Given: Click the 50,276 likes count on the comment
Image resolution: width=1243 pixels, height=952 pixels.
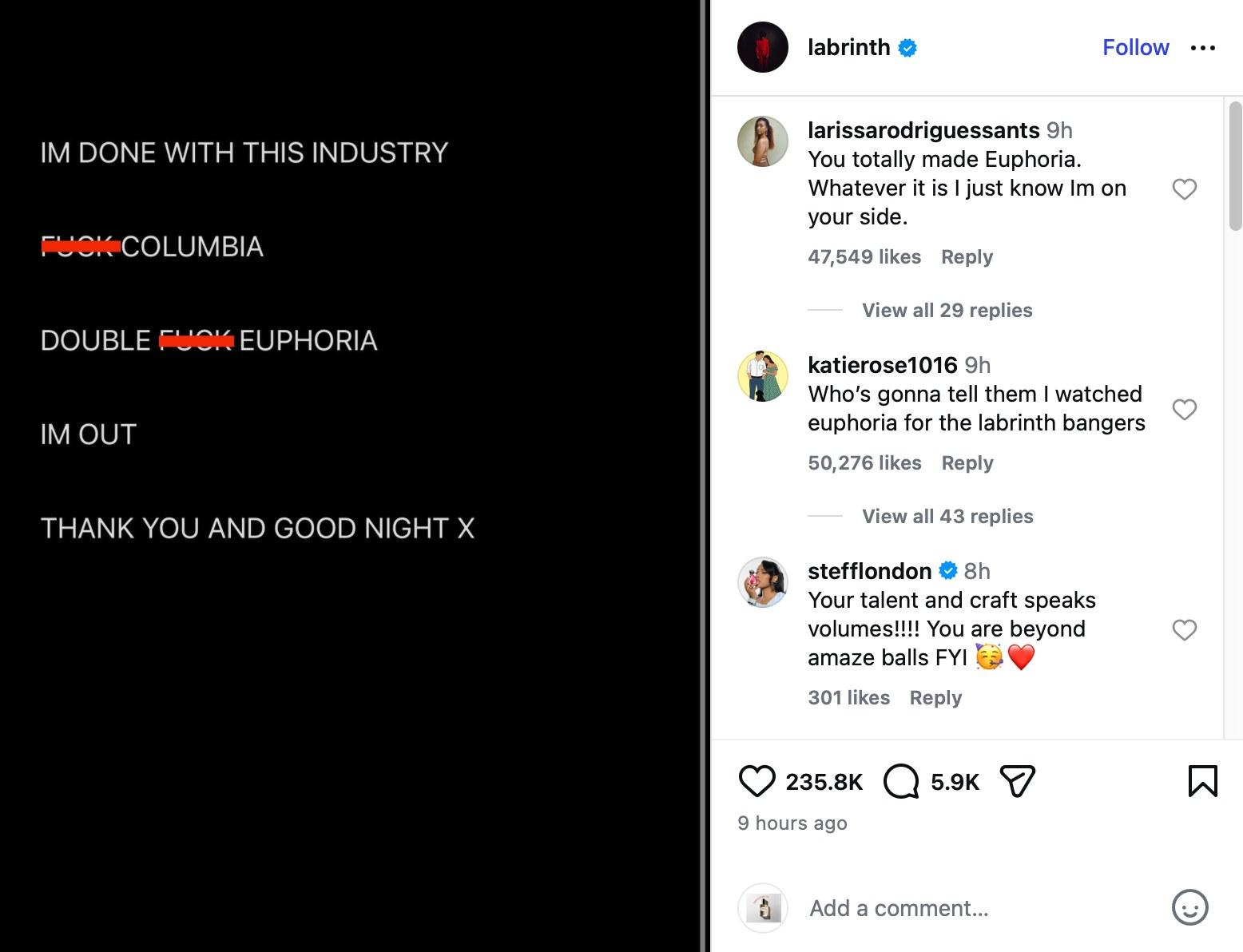Looking at the screenshot, I should tap(864, 462).
